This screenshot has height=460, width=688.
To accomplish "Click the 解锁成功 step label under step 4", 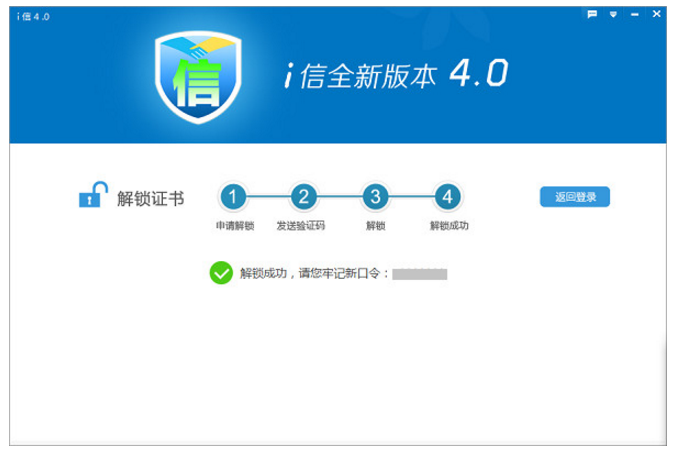I will coord(449,226).
